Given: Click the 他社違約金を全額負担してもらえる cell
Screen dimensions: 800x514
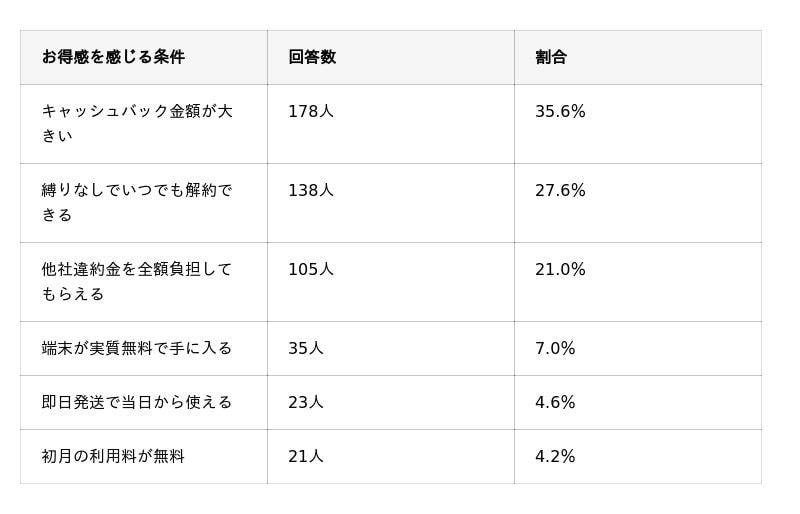Looking at the screenshot, I should (137, 281).
